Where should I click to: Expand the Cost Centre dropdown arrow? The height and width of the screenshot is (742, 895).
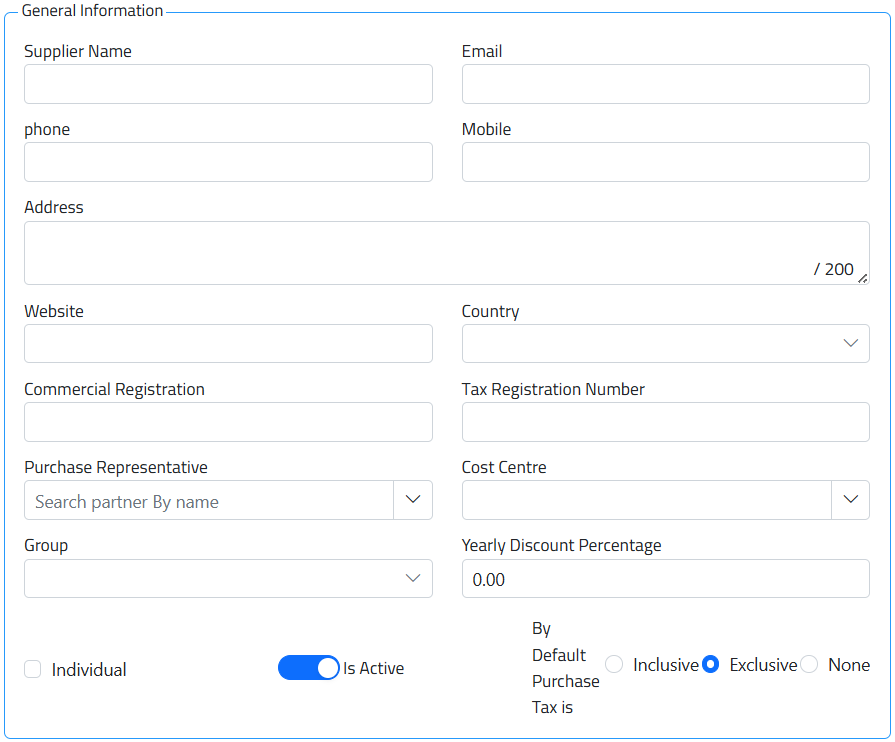point(850,500)
